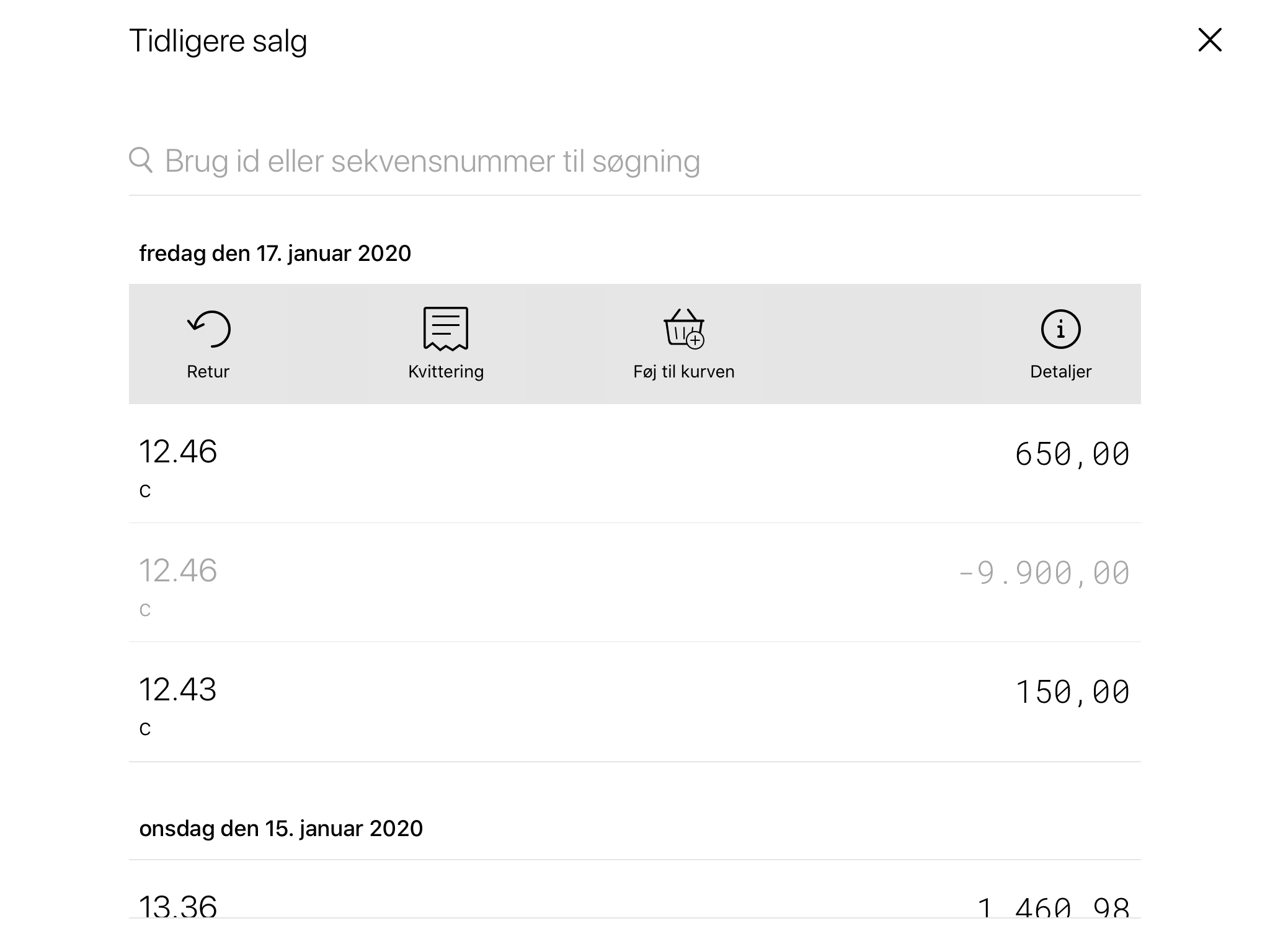Focus the id or sekvensnummer search field
The width and height of the screenshot is (1270, 952).
[620, 161]
